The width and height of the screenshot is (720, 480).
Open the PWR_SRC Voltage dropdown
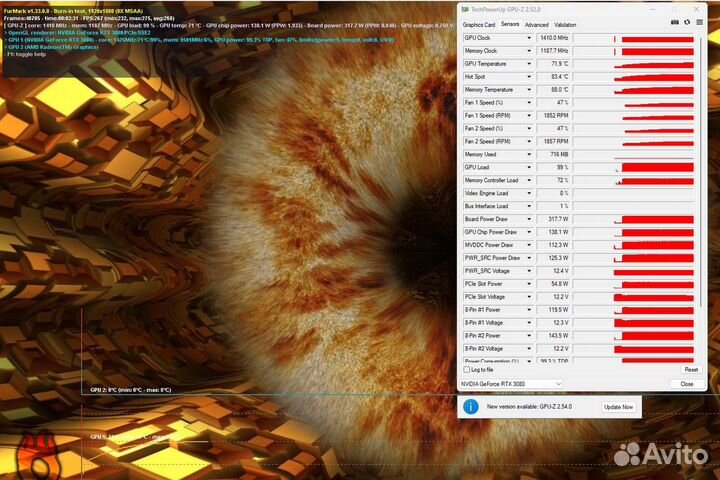click(x=529, y=271)
